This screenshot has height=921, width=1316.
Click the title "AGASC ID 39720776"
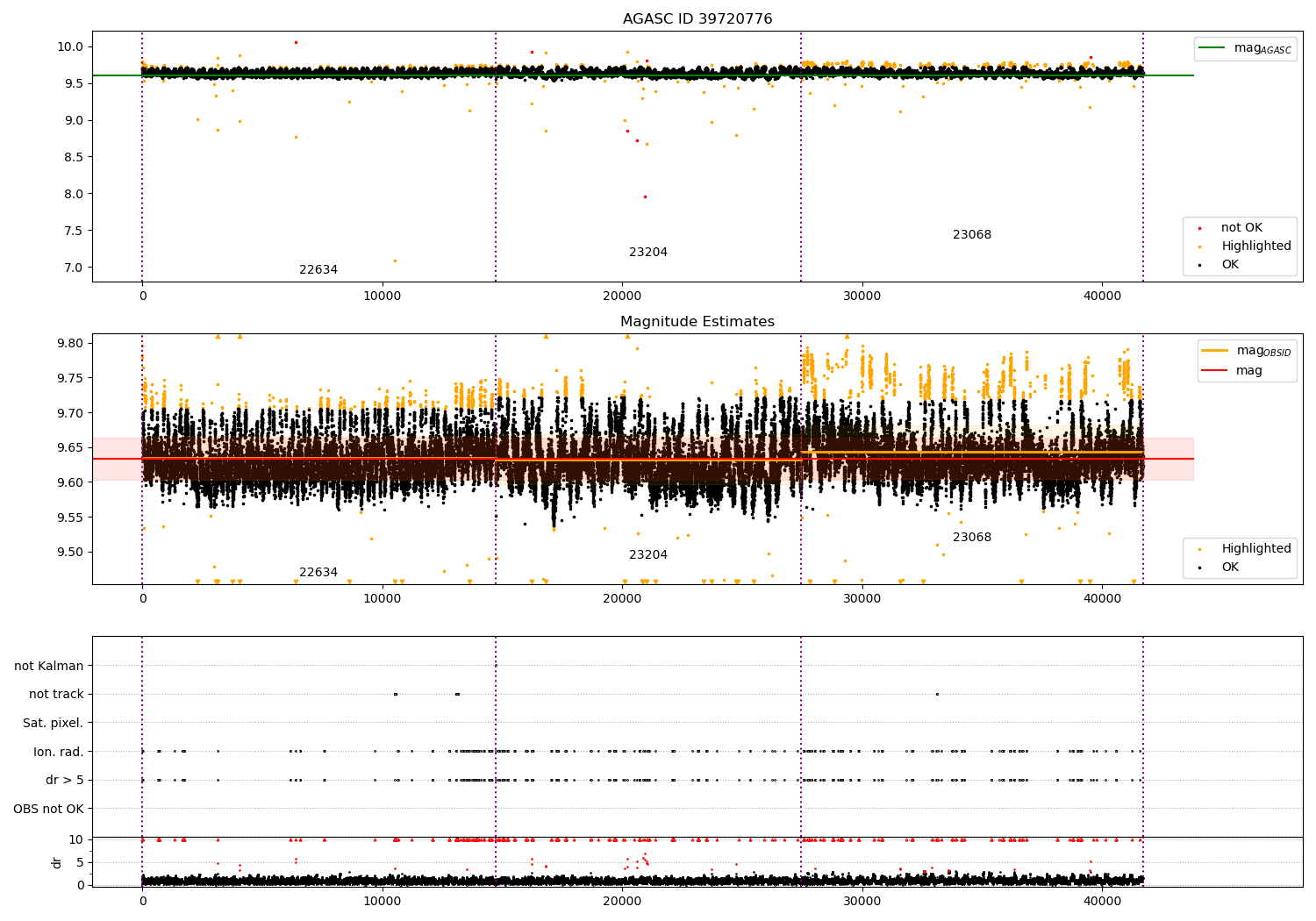tap(697, 19)
